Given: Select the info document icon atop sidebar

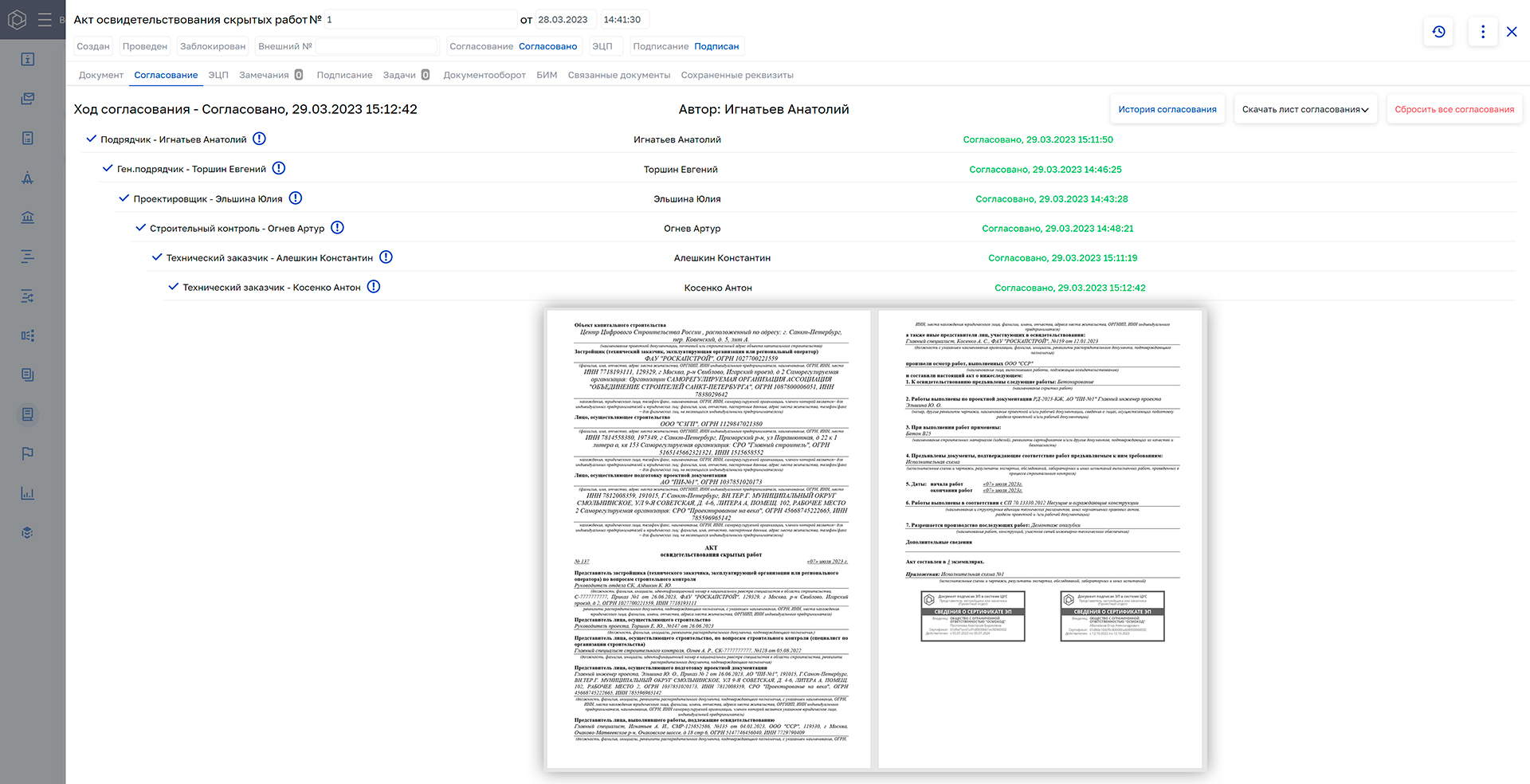Looking at the screenshot, I should point(28,58).
